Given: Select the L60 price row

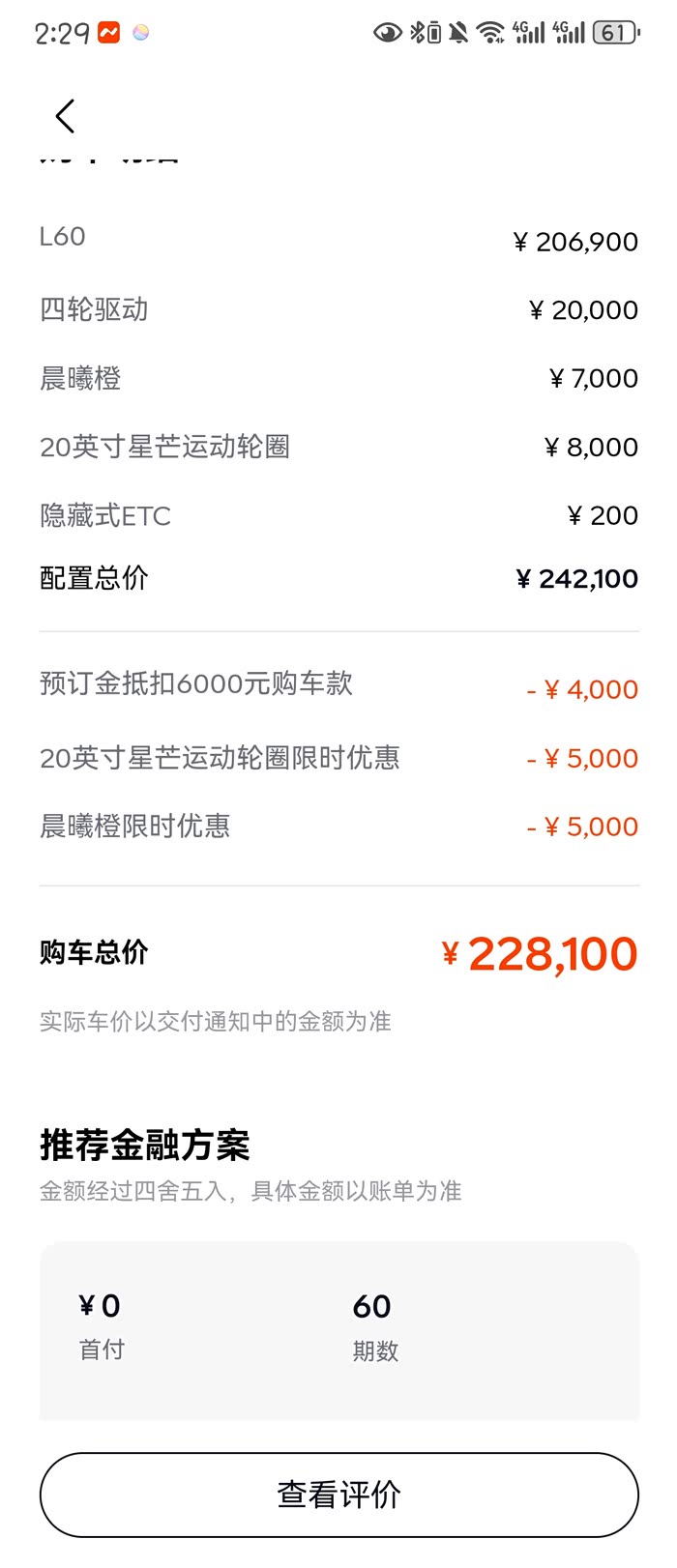Looking at the screenshot, I should [x=338, y=240].
